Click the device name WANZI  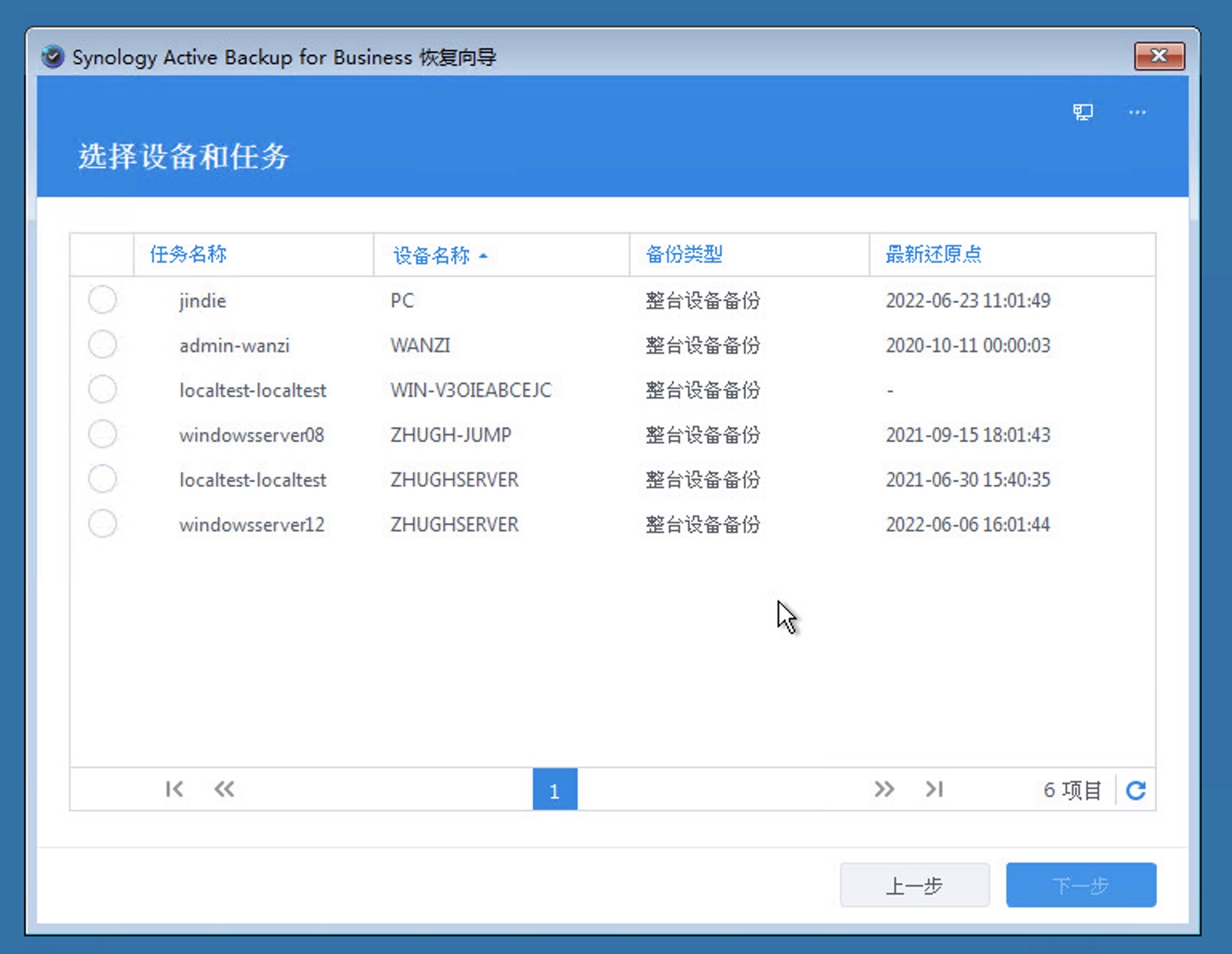(x=420, y=346)
